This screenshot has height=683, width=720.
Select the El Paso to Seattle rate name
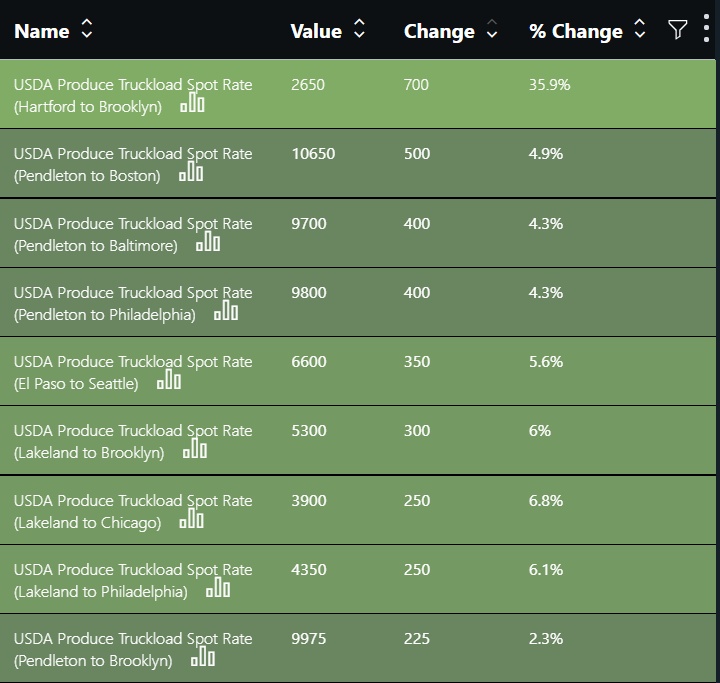click(x=133, y=373)
